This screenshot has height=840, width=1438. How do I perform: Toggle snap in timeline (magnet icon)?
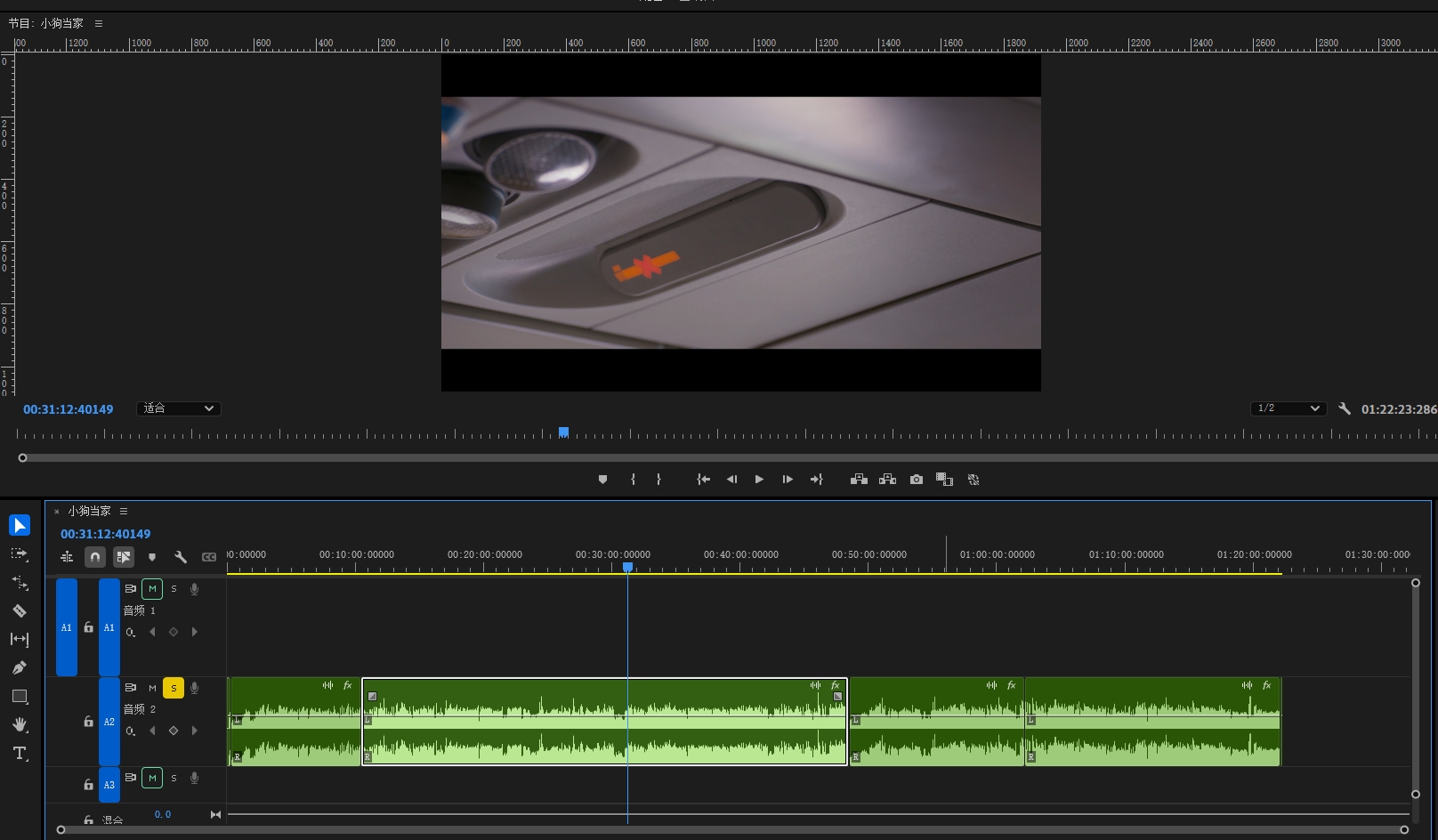(95, 557)
